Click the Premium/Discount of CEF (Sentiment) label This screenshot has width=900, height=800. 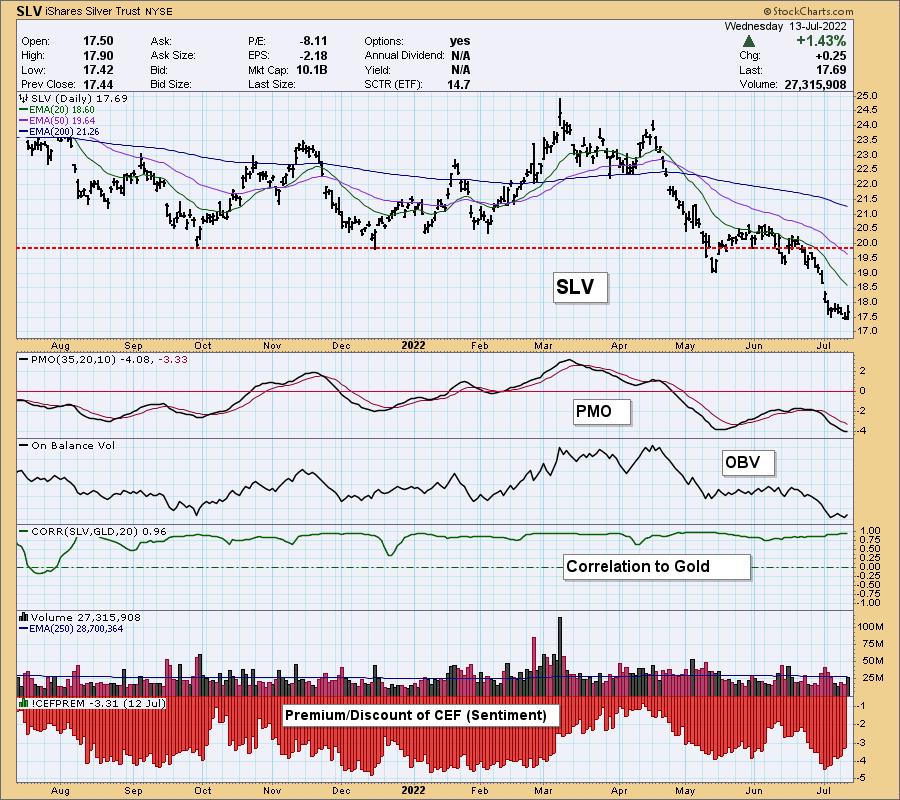click(x=421, y=715)
